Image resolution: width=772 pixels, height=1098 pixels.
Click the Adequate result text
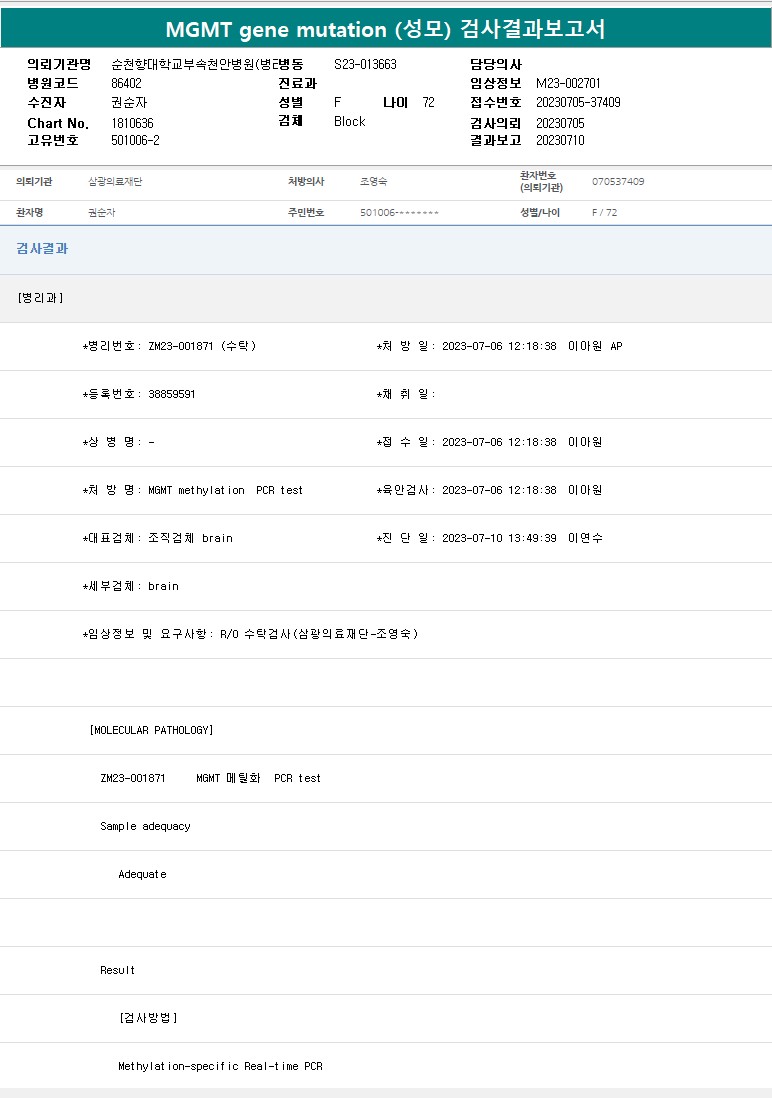142,874
